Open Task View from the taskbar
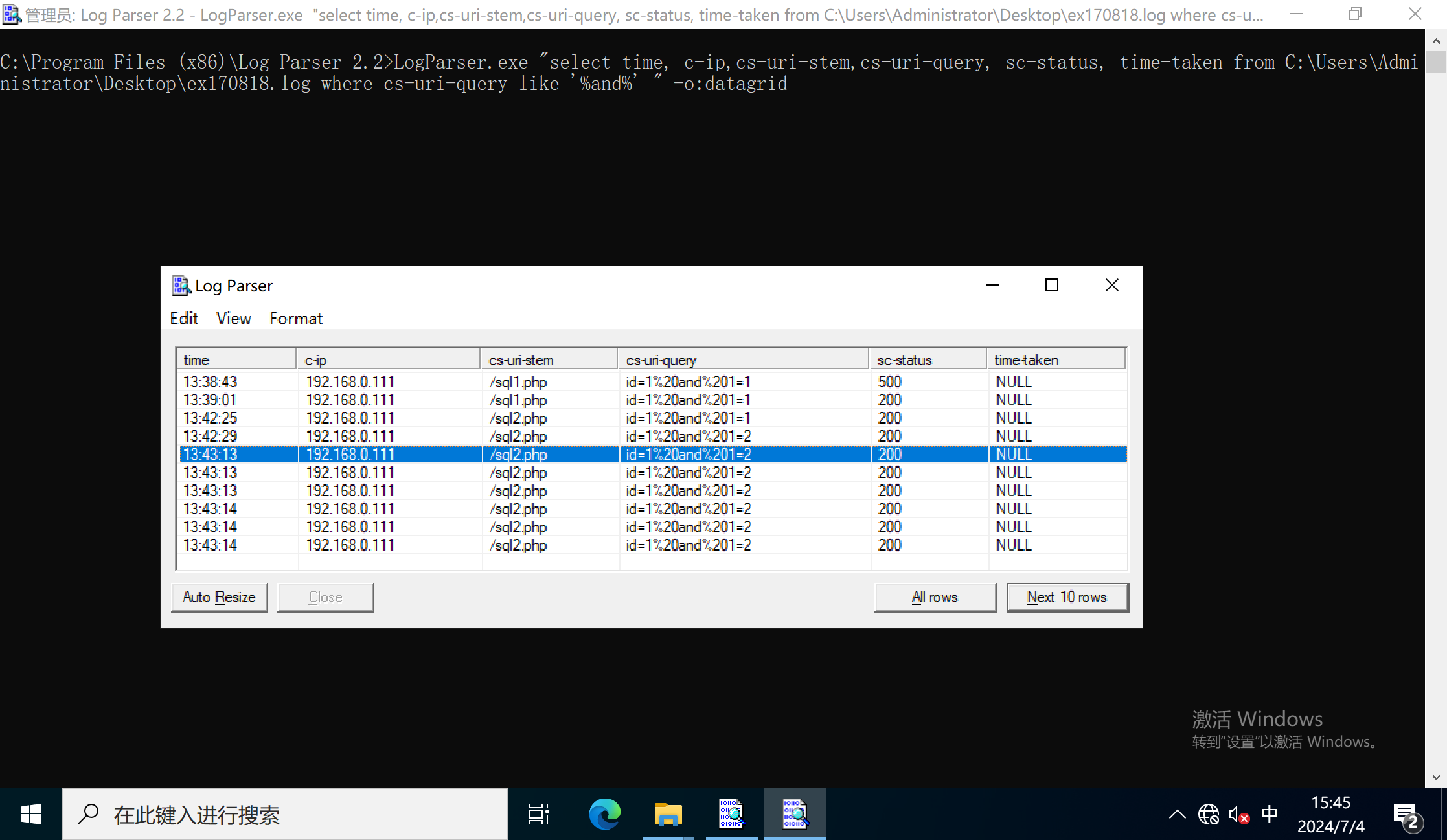 click(539, 814)
